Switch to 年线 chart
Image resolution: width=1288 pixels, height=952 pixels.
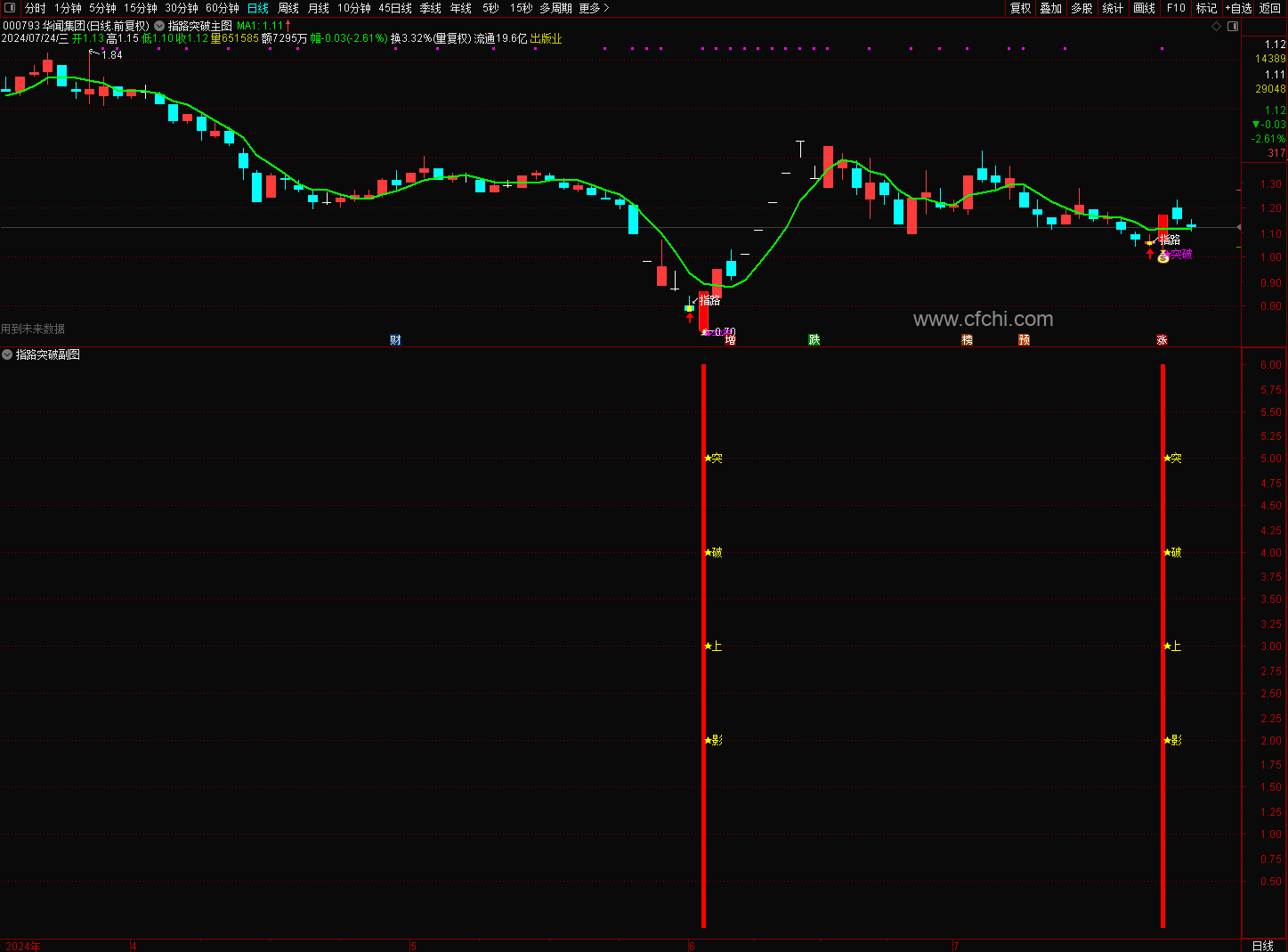click(x=461, y=8)
